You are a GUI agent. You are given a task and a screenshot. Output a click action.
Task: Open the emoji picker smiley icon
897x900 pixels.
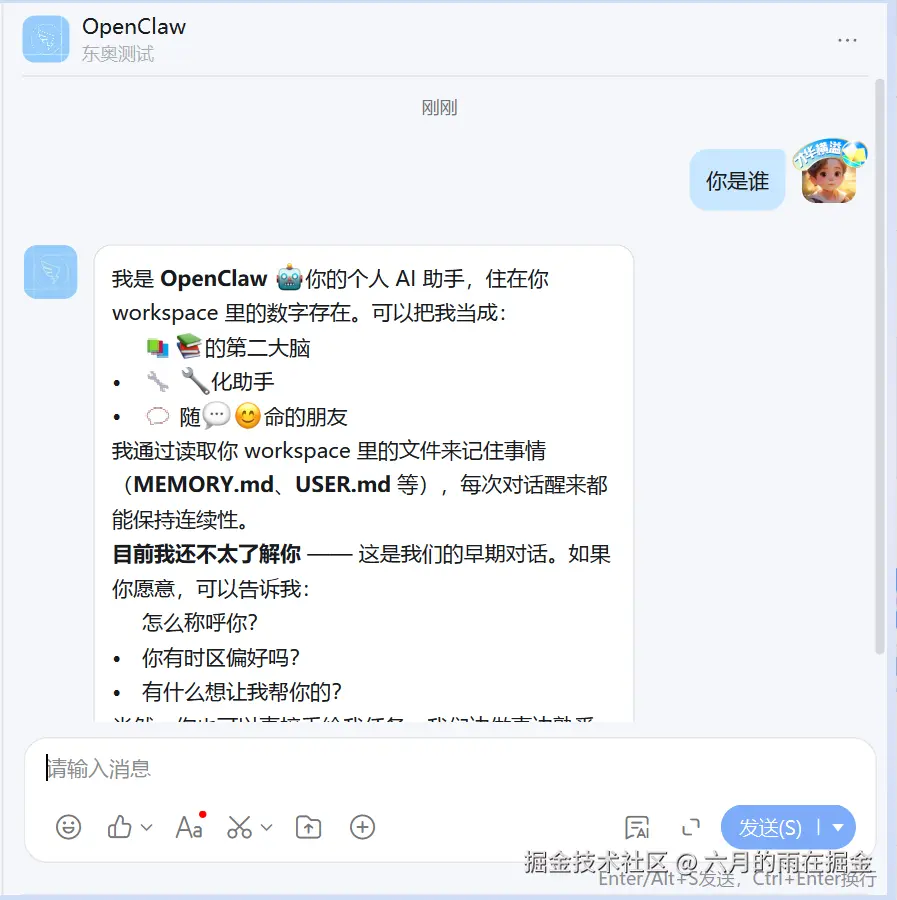click(x=68, y=827)
